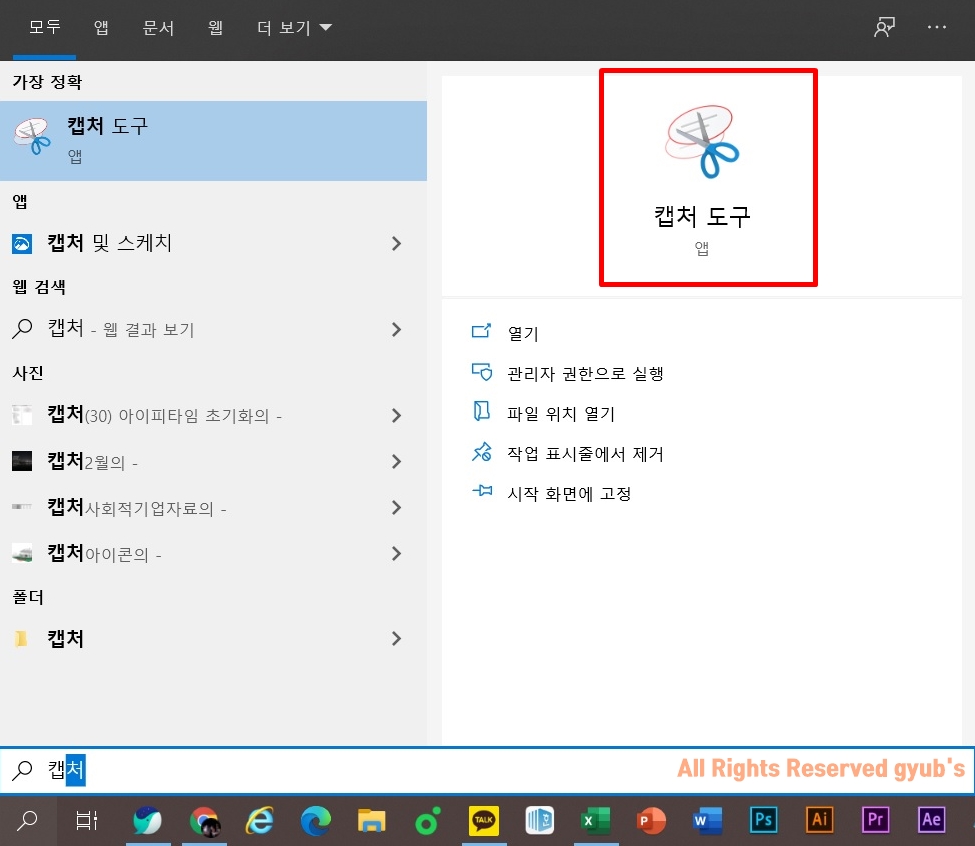The image size is (975, 846).
Task: Expand the 캡처(30) 아이피타임 초기화의 result arrow
Action: (396, 415)
